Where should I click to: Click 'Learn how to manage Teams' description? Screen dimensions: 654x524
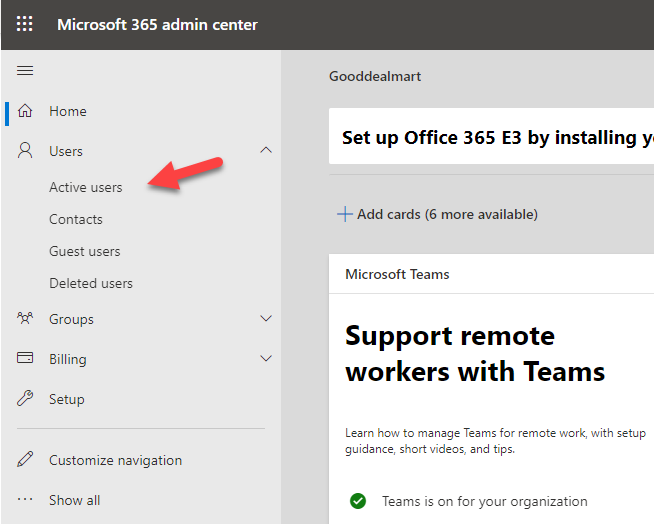coord(495,441)
